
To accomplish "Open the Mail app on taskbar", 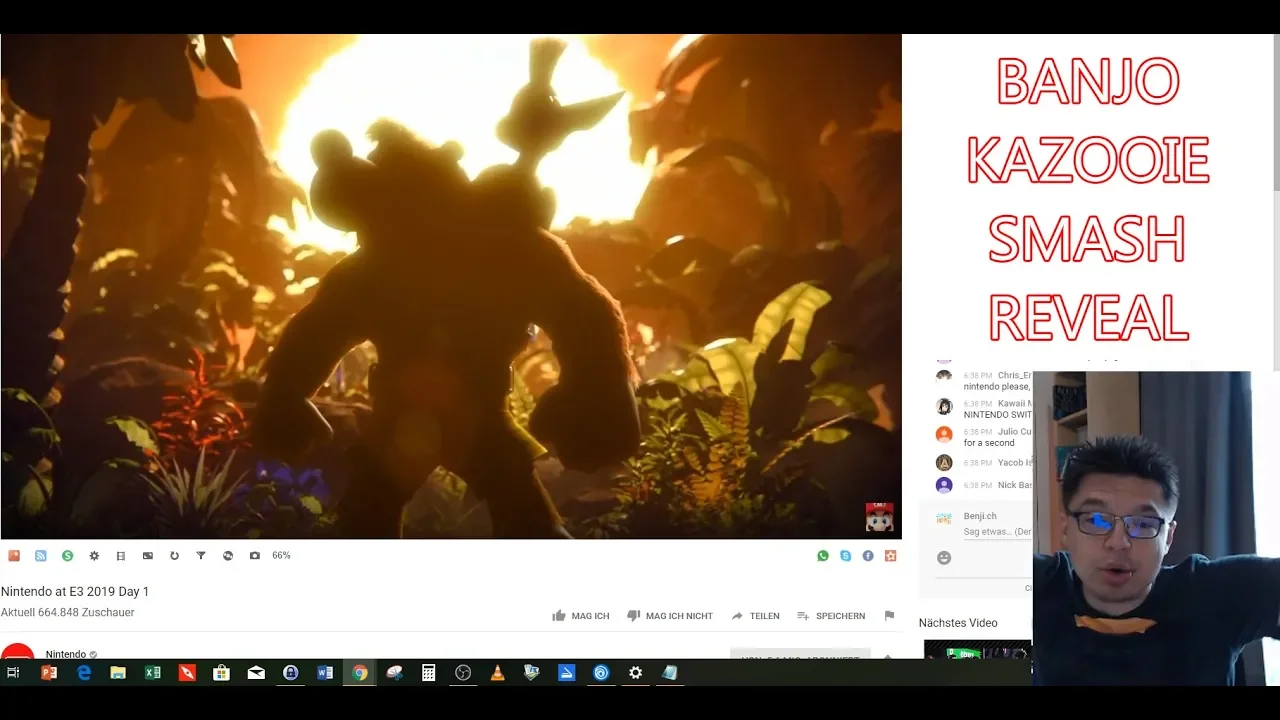I will pyautogui.click(x=256, y=673).
